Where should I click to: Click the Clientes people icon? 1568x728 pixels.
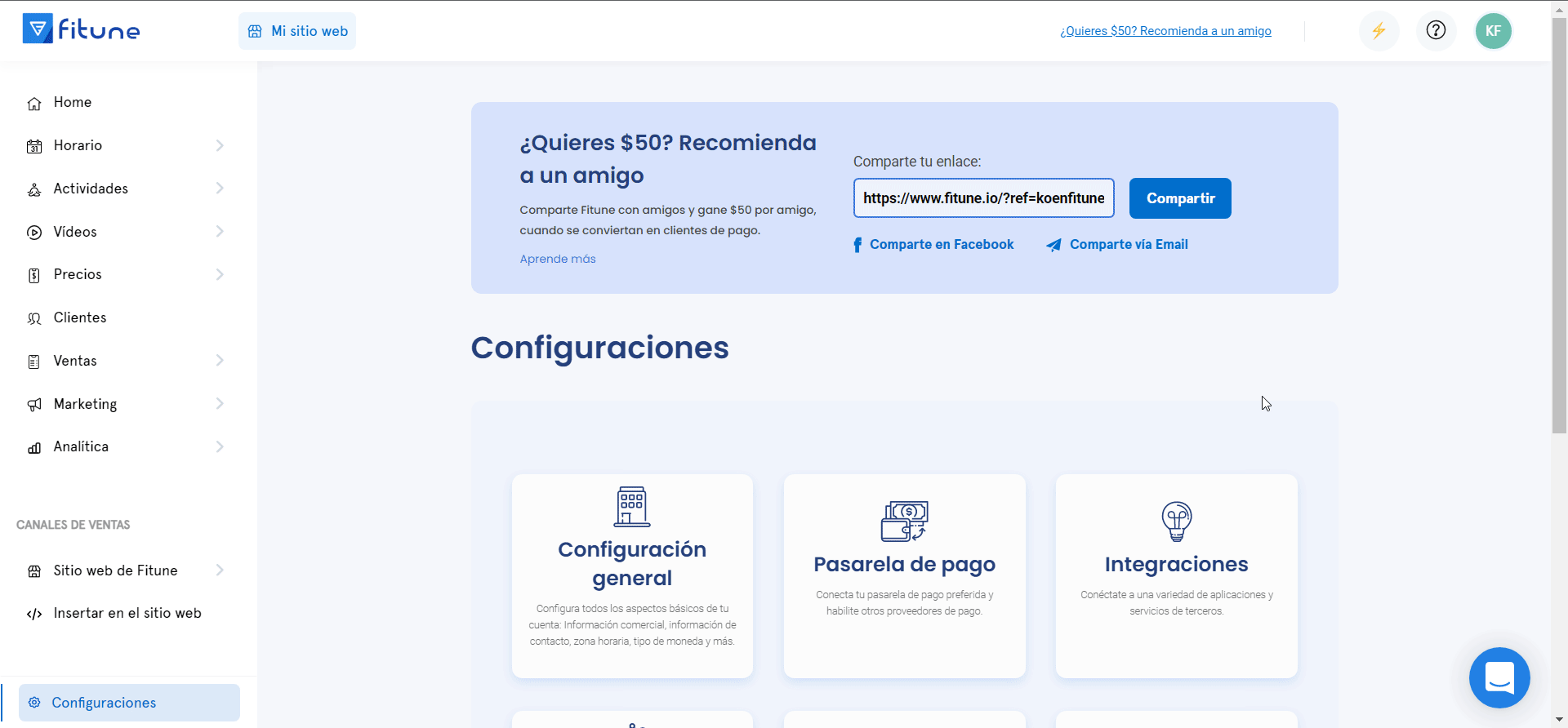pos(34,318)
